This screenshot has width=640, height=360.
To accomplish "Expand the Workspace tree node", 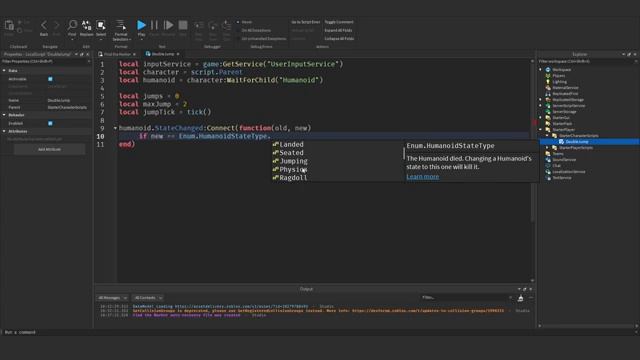I will pos(540,70).
